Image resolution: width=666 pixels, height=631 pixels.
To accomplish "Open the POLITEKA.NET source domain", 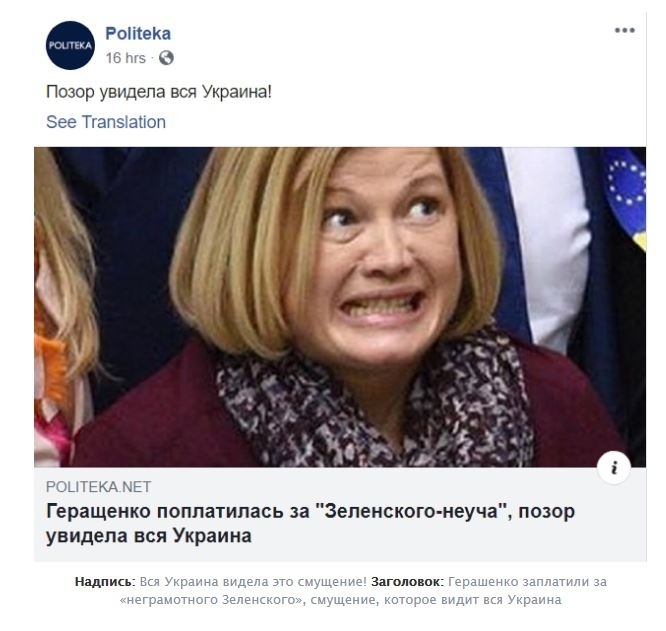I will (99, 487).
